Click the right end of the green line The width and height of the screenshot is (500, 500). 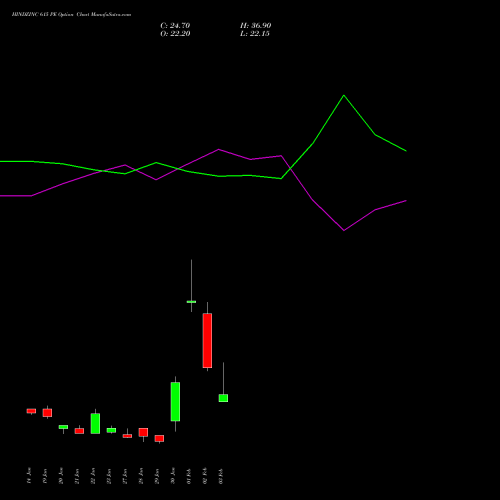[x=406, y=151]
